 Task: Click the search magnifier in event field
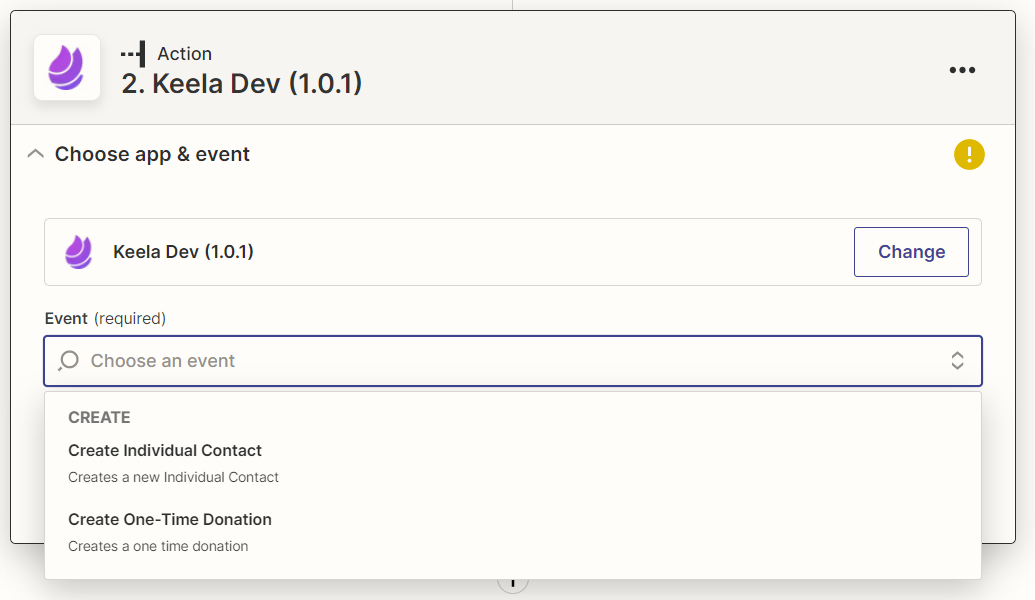[x=69, y=361]
